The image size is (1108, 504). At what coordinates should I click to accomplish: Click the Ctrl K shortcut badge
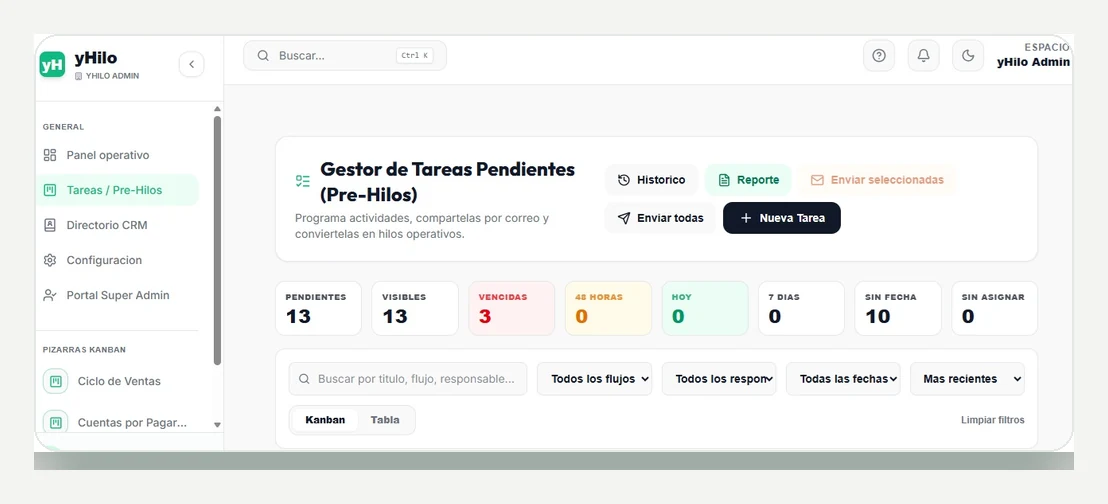click(414, 56)
